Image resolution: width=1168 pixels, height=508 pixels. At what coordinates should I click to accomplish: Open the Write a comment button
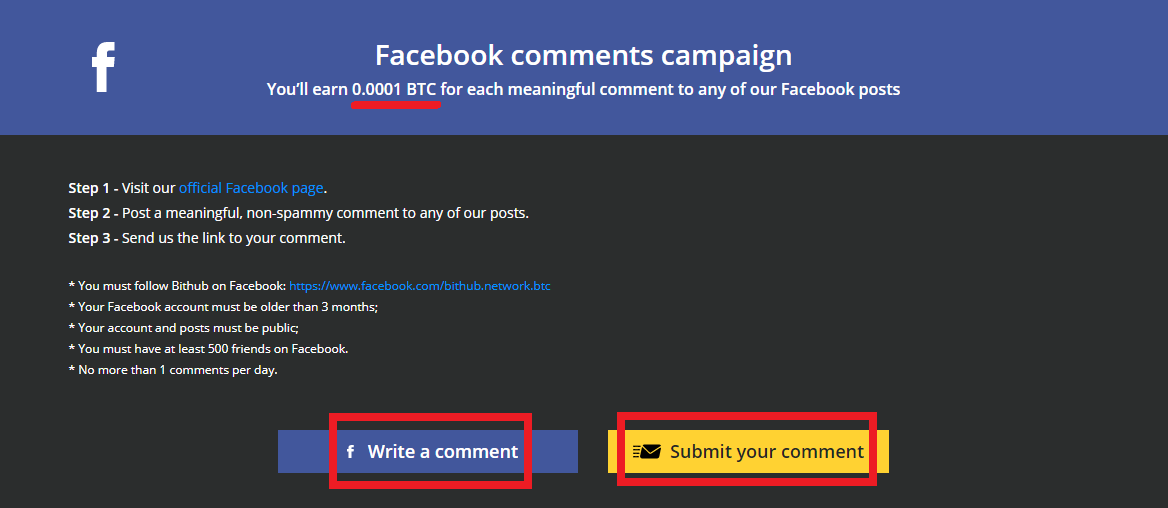point(428,451)
